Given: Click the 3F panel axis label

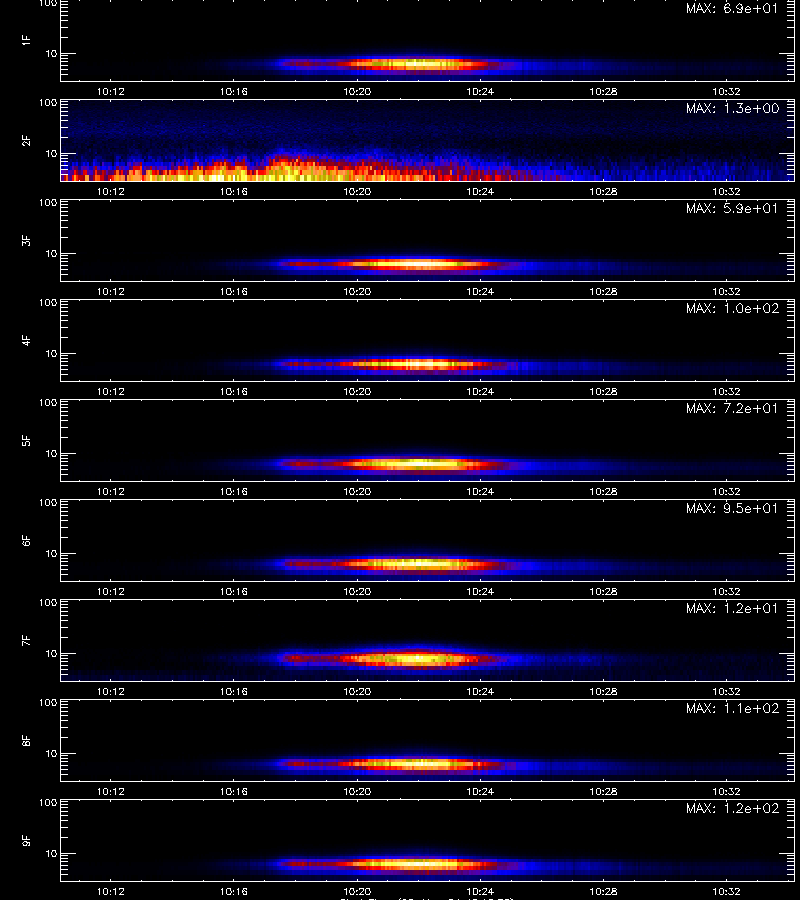Looking at the screenshot, I should [x=26, y=240].
